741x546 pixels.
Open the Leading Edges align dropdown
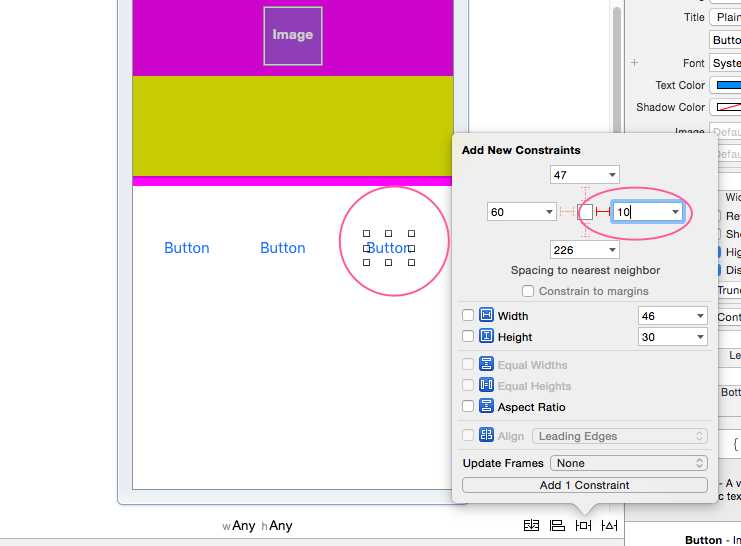tap(620, 436)
